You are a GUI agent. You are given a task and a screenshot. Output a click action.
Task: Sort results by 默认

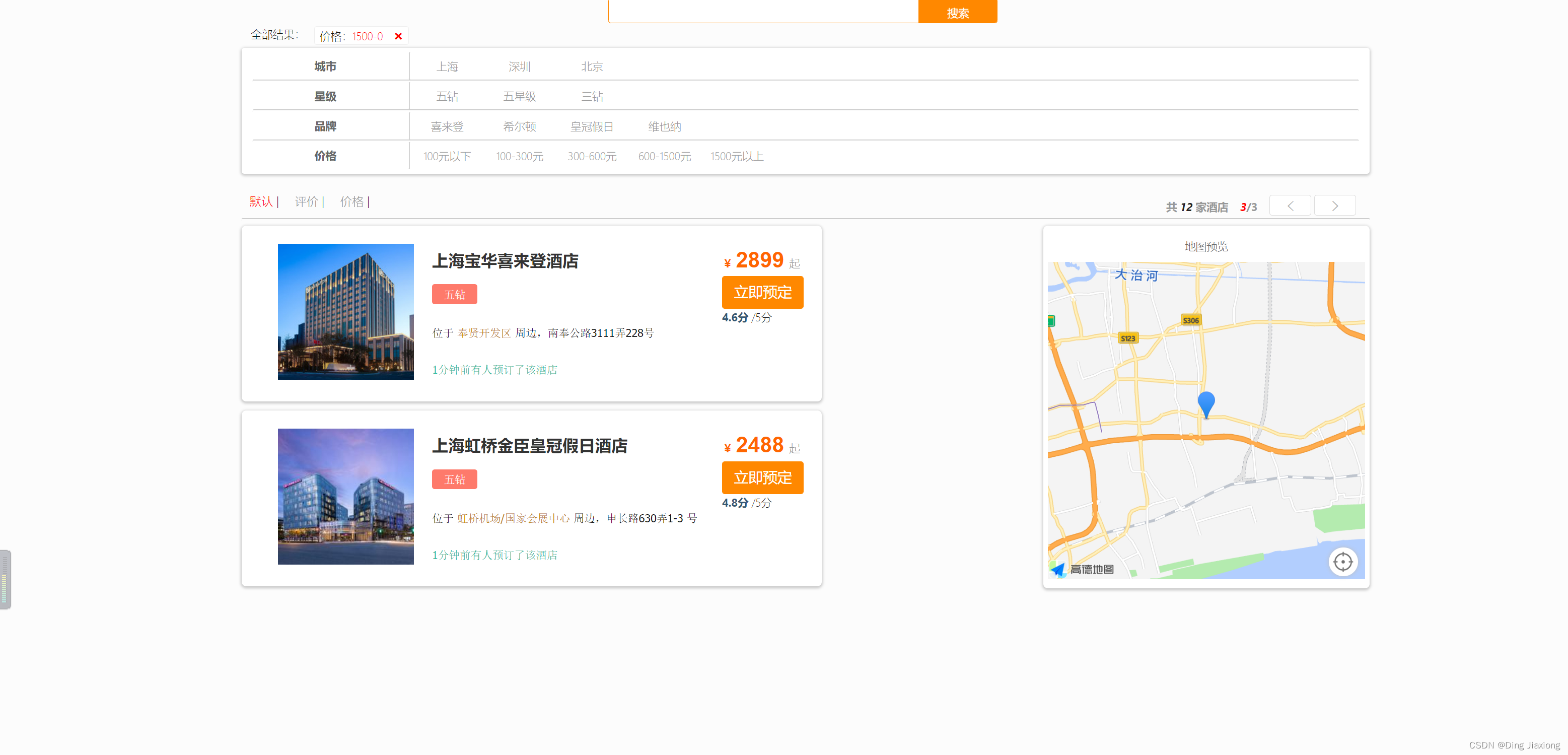coord(261,201)
